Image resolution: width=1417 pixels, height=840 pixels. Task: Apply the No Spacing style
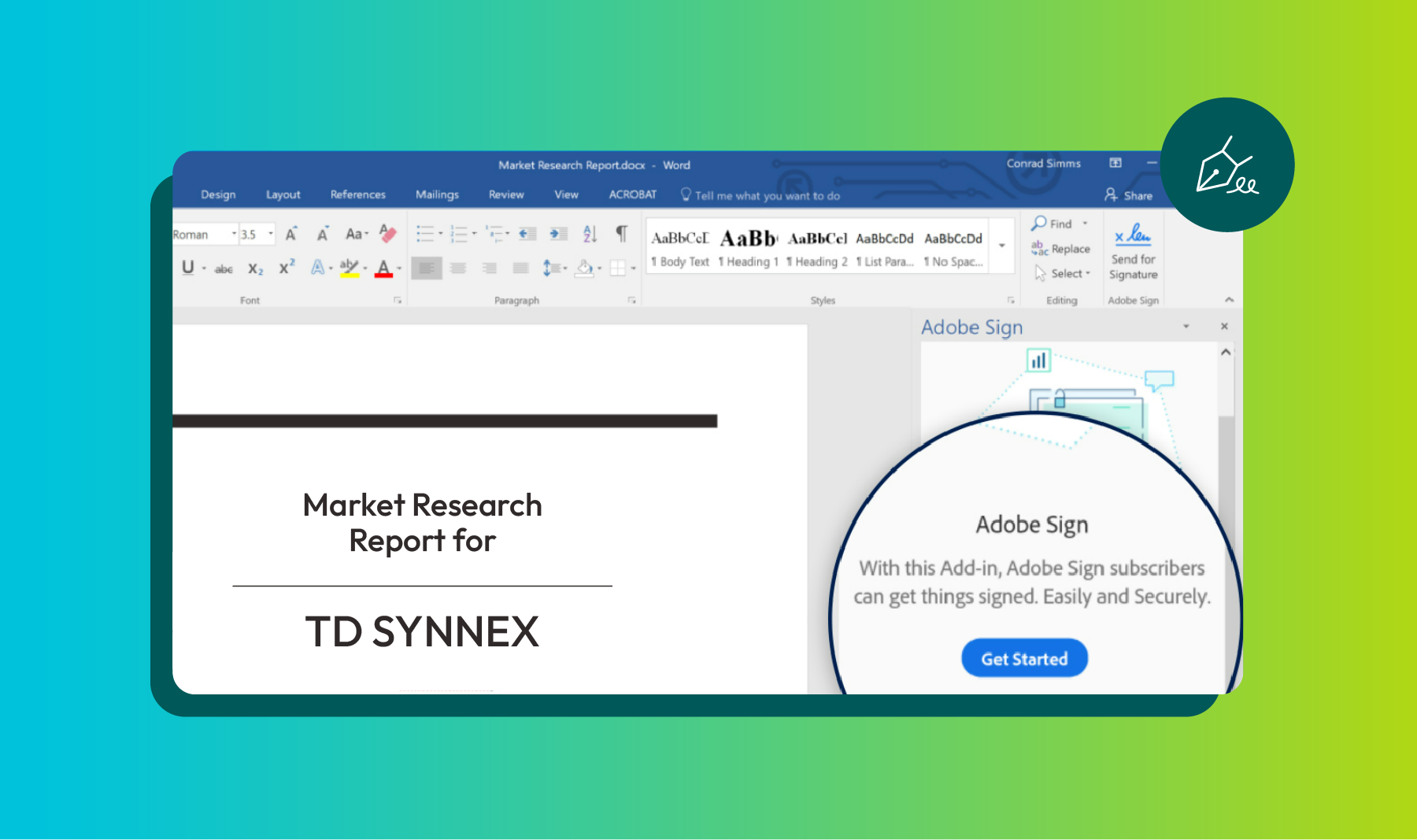point(953,246)
